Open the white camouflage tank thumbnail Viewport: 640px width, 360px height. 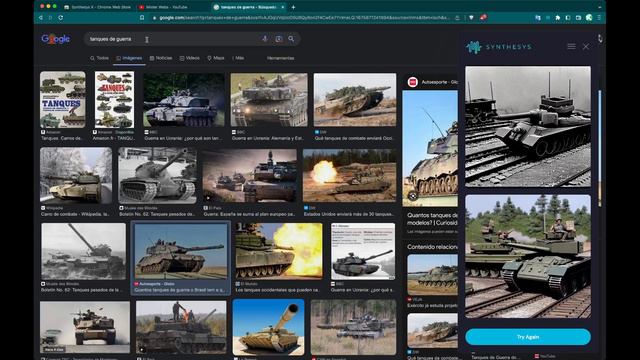[184, 100]
